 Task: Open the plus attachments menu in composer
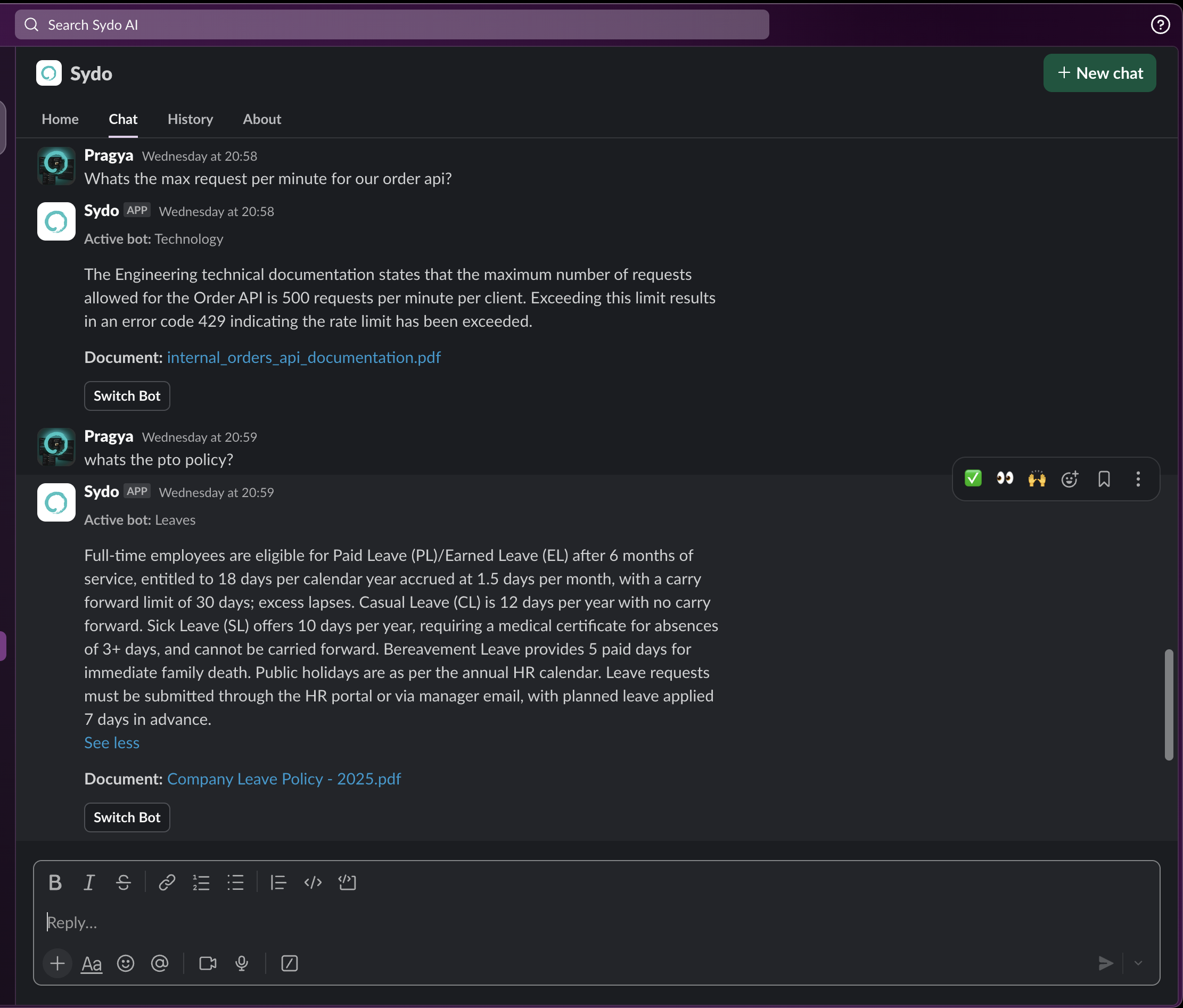[57, 963]
